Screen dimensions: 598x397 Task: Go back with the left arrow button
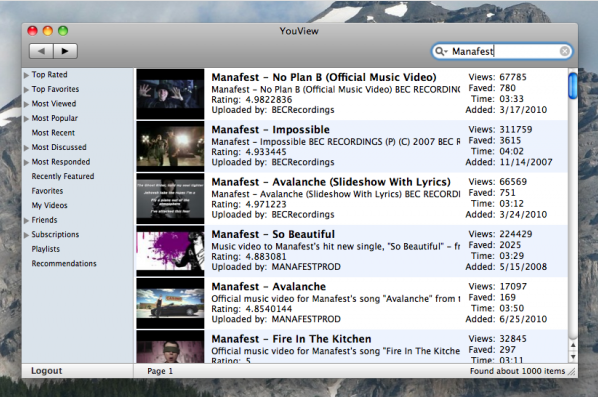pyautogui.click(x=41, y=51)
